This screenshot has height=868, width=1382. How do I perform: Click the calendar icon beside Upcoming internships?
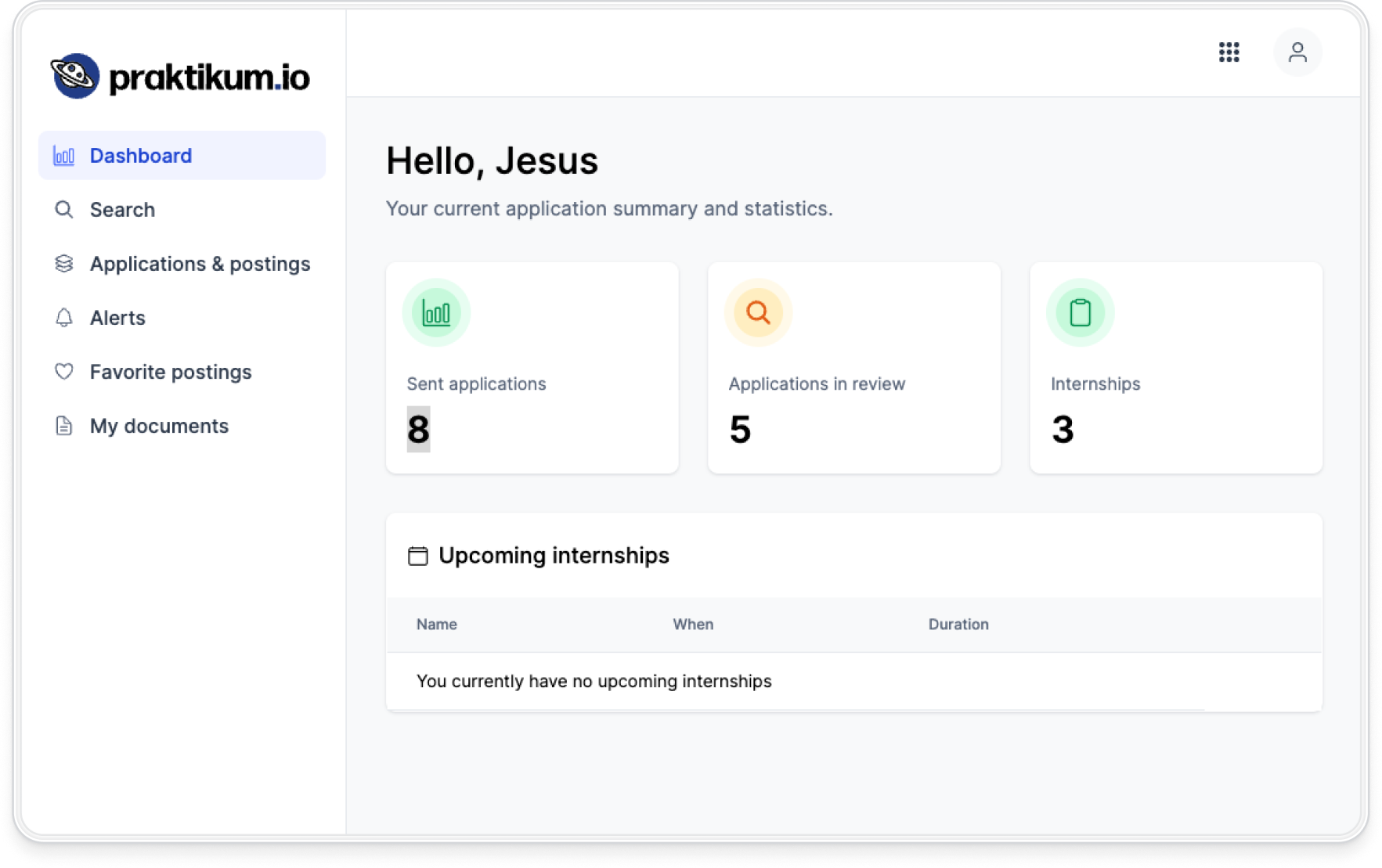click(417, 556)
